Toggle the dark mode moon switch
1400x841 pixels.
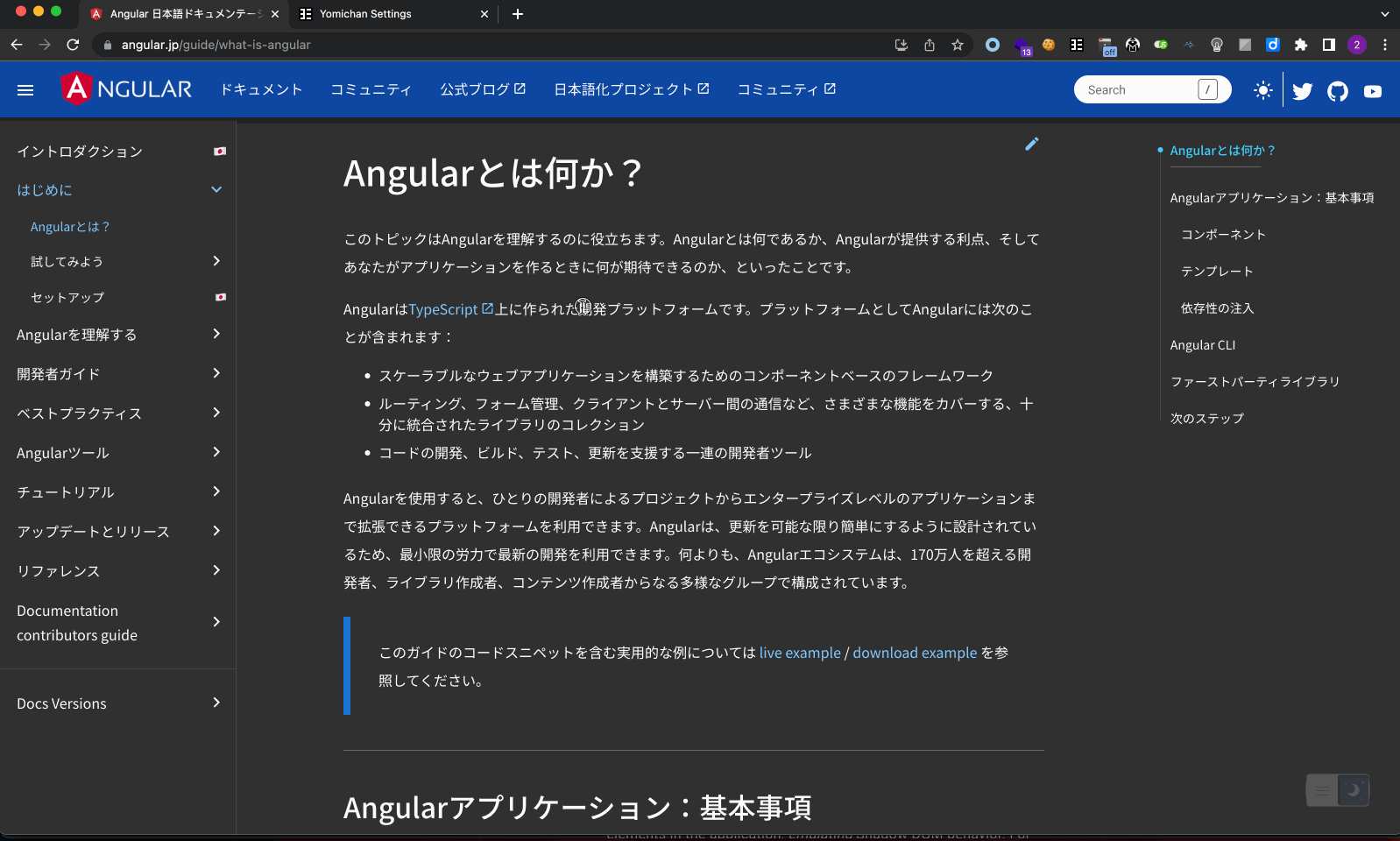tap(1352, 790)
